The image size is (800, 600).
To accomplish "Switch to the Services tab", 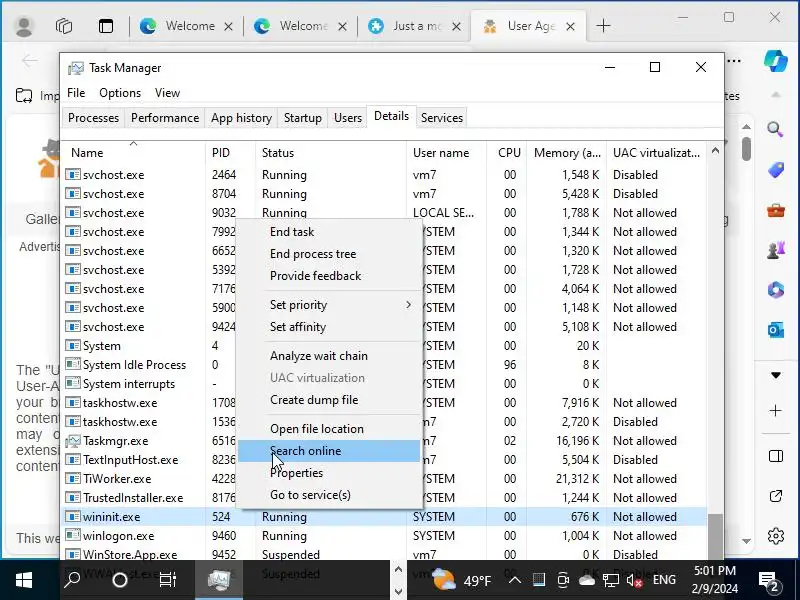I will 442,118.
